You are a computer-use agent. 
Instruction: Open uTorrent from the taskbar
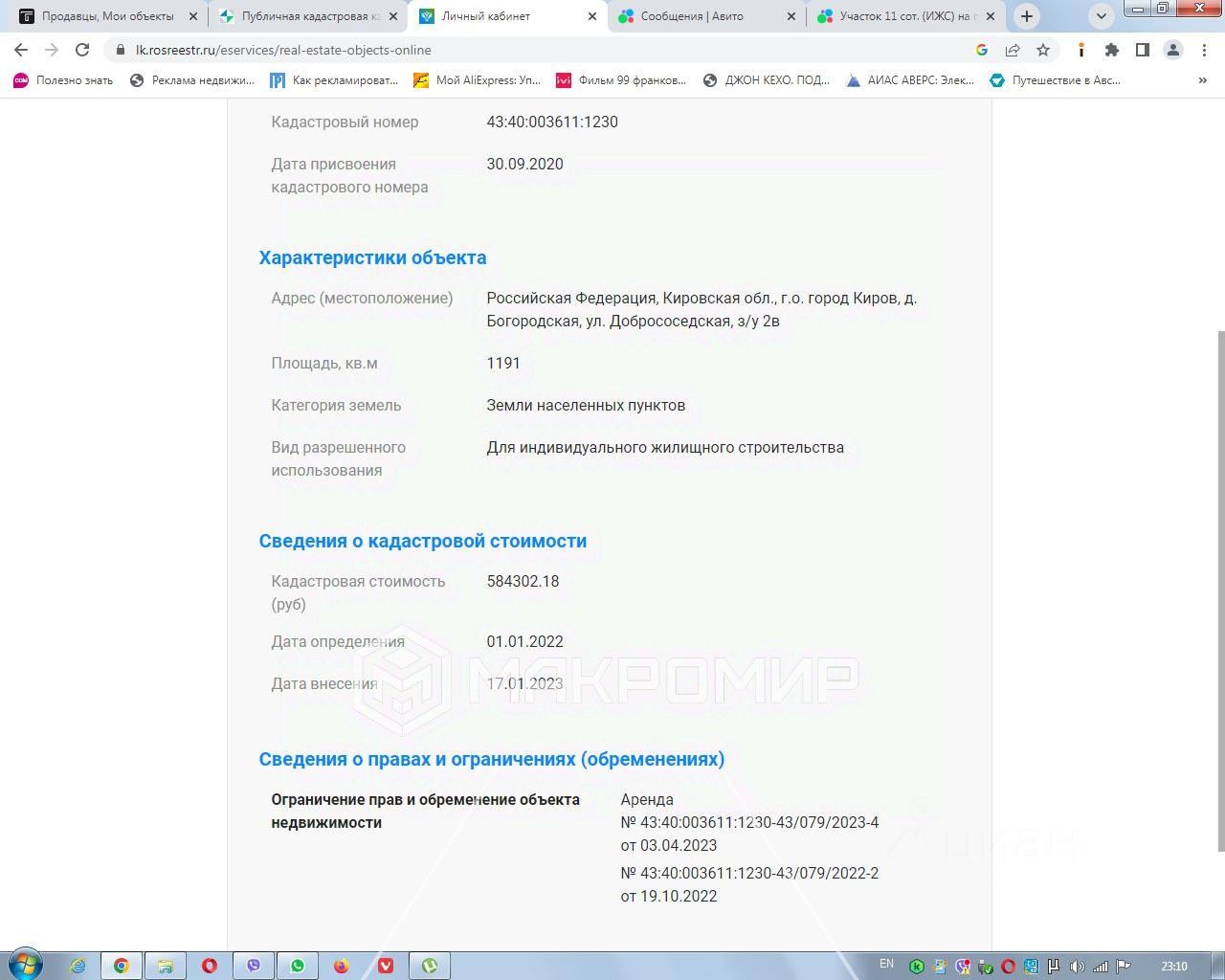coord(430,966)
